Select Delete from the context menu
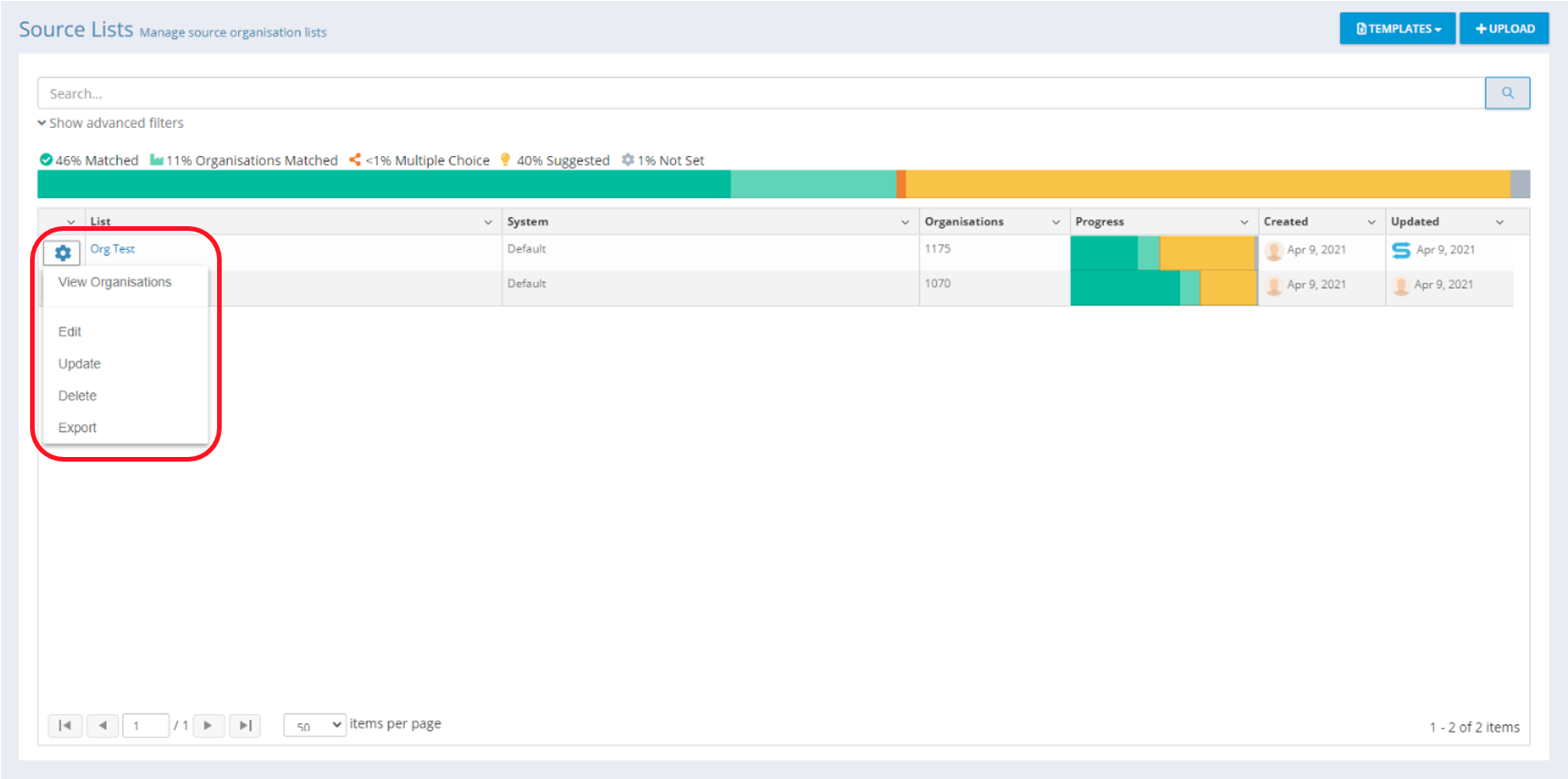This screenshot has height=779, width=1568. point(78,396)
